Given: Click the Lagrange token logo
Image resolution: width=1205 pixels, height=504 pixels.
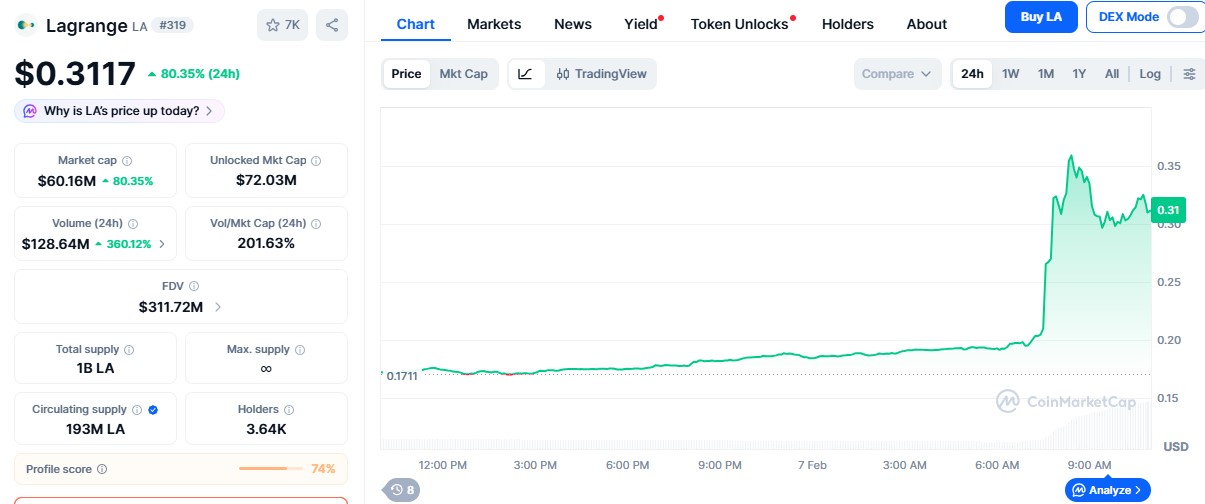Looking at the screenshot, I should pyautogui.click(x=25, y=25).
